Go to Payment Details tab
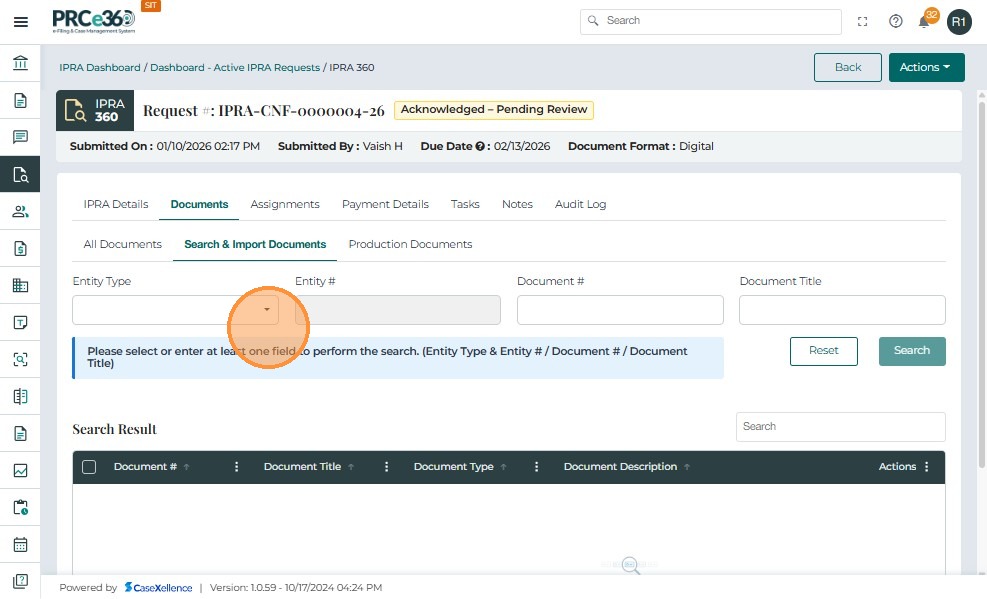The width and height of the screenshot is (987, 599). (x=385, y=204)
